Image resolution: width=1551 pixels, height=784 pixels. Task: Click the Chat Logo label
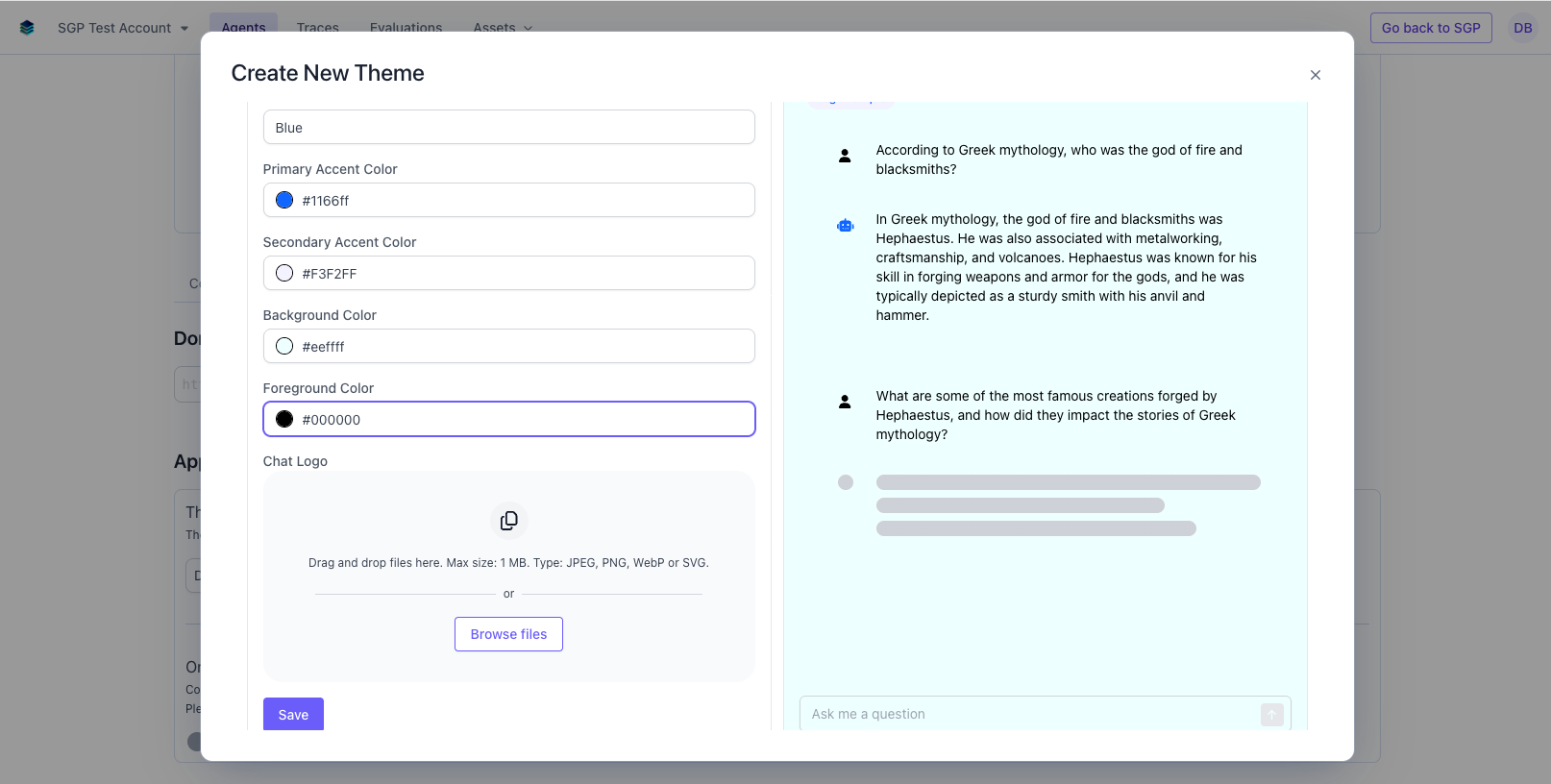coord(295,461)
